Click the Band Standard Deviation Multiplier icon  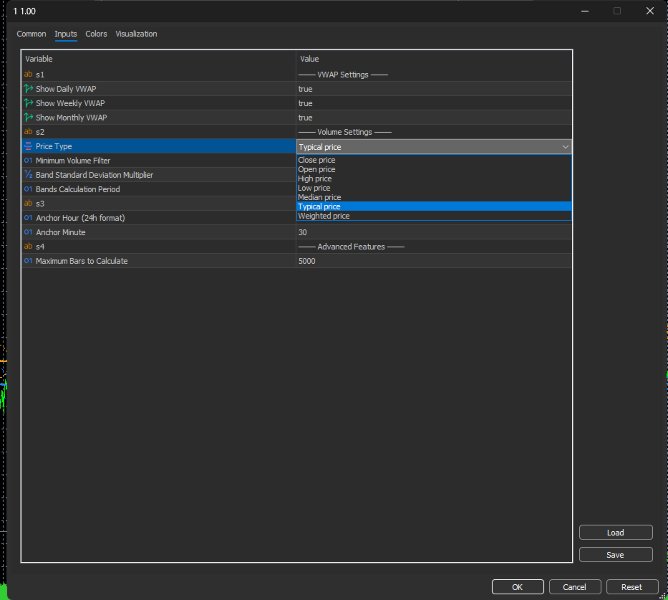[x=28, y=175]
